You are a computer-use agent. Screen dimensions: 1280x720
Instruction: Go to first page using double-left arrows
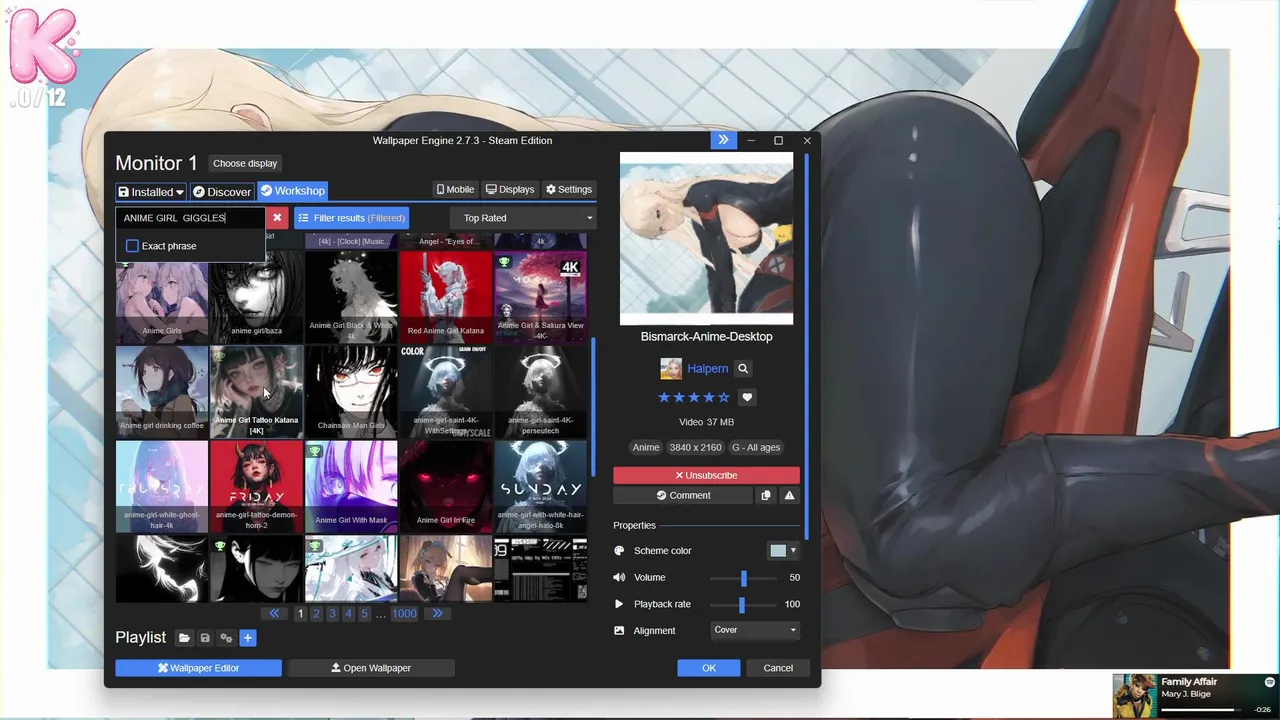[274, 614]
